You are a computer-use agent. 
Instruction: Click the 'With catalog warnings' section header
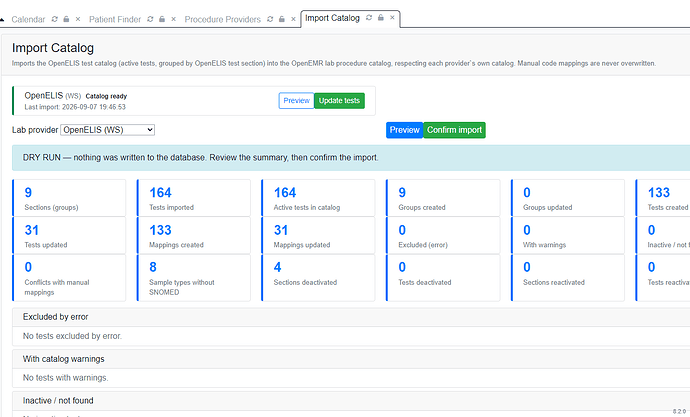pos(351,359)
